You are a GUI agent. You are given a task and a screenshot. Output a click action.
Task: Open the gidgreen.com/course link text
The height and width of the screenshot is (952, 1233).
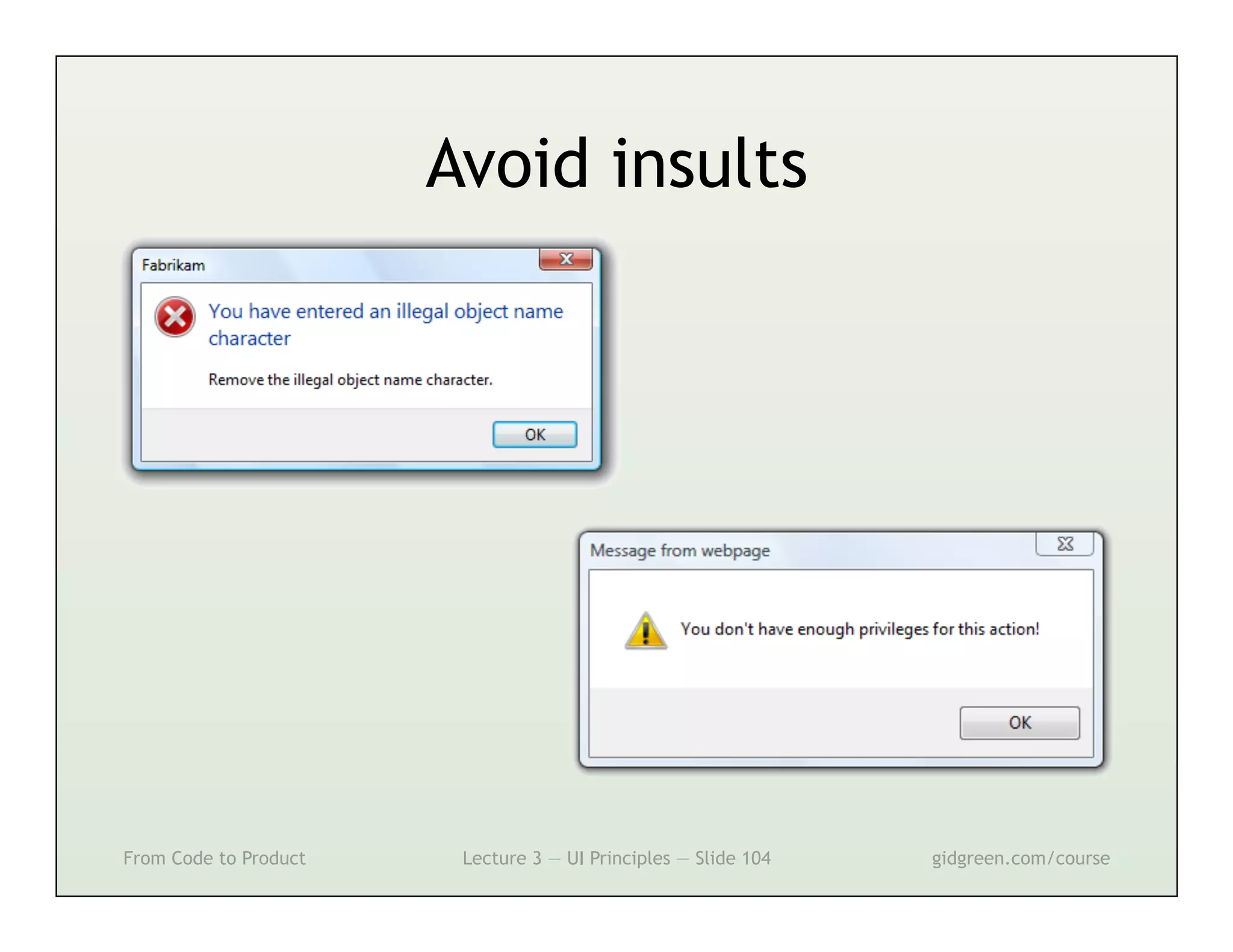tap(1020, 858)
